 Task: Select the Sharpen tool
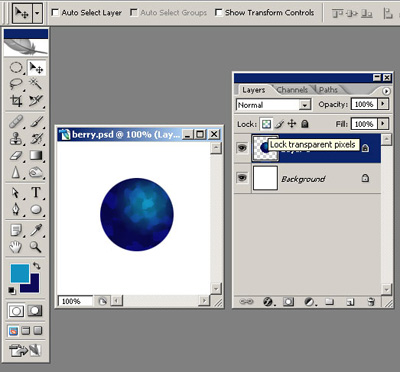[x=16, y=173]
